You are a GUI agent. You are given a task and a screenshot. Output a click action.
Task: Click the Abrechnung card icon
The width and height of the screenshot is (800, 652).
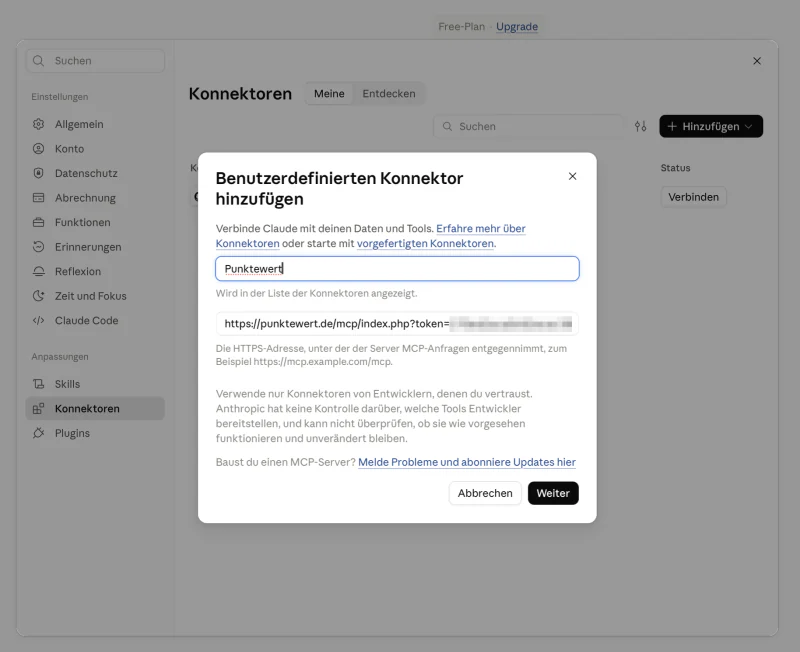[38, 197]
